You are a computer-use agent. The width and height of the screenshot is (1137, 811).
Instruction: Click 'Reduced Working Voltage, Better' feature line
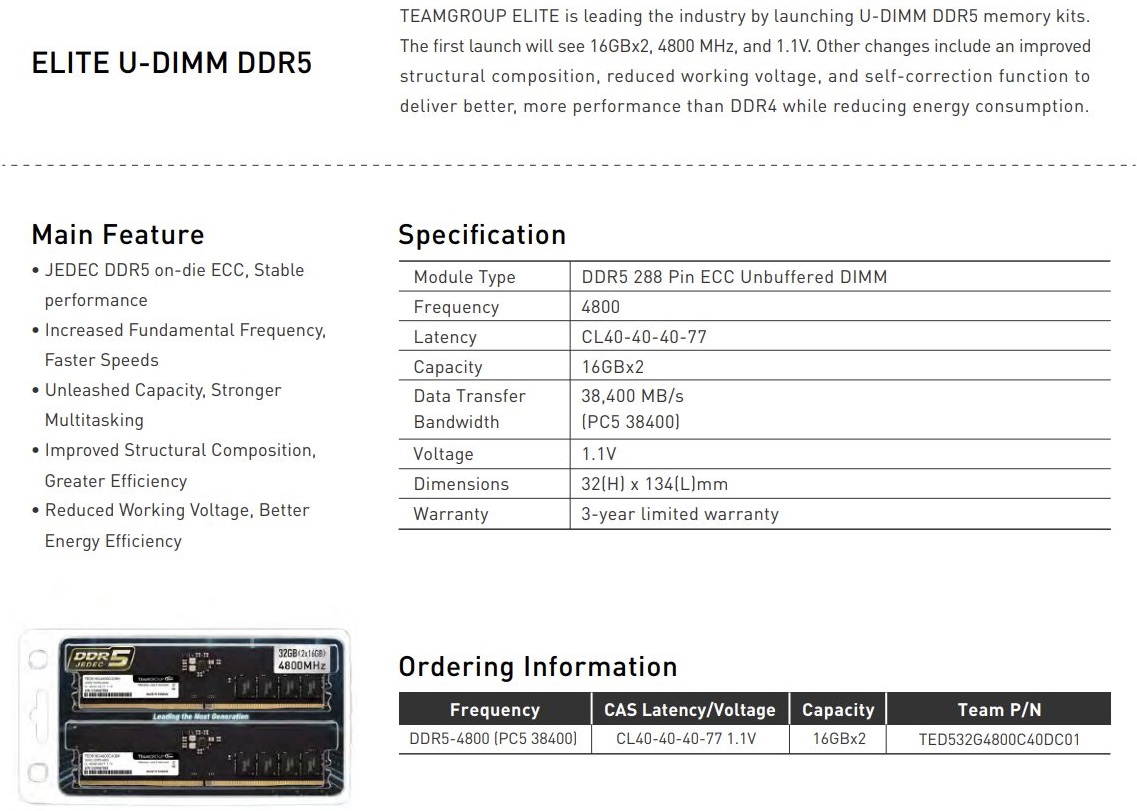177,511
